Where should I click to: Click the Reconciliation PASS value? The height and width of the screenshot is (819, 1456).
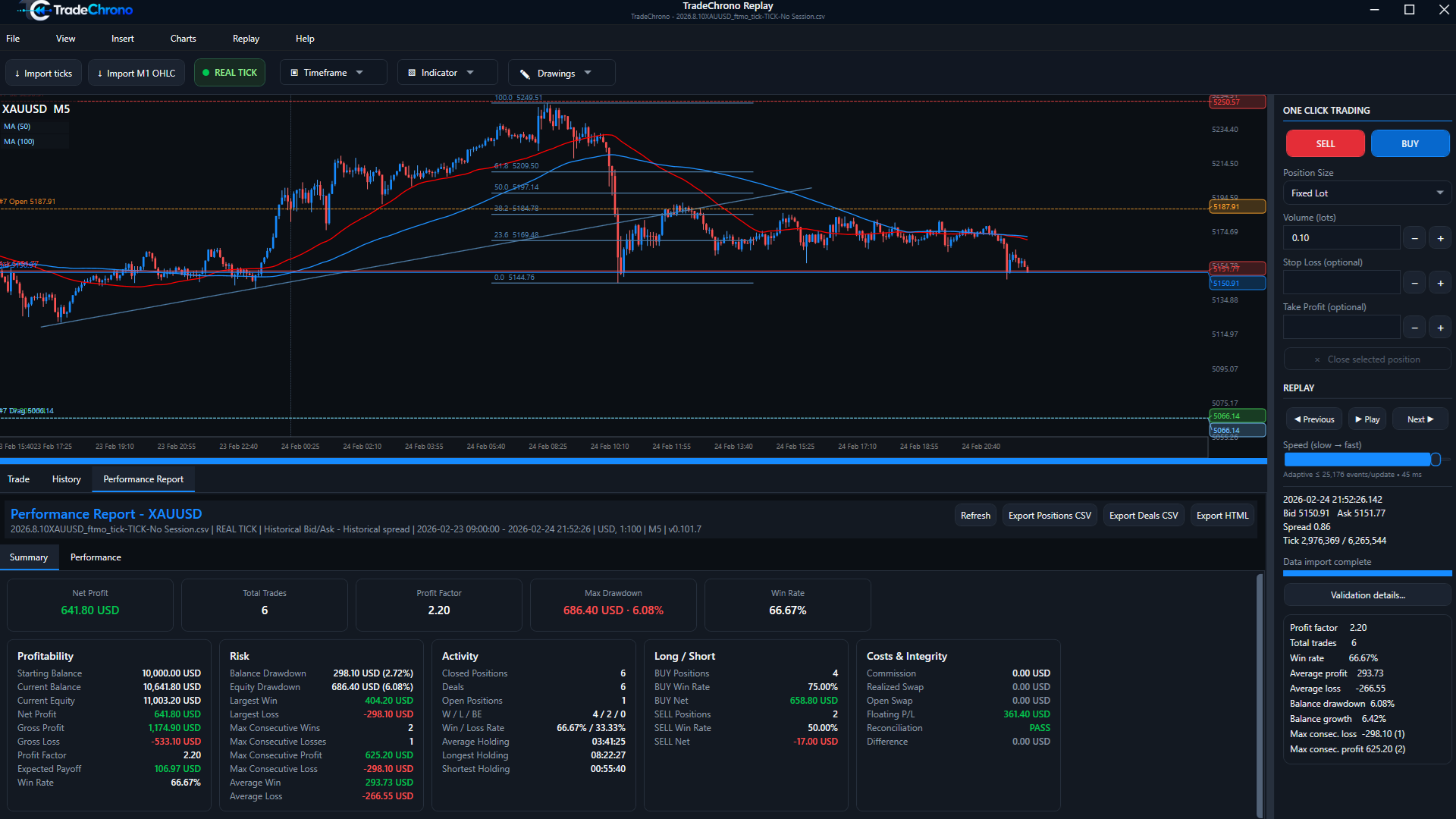point(1040,728)
